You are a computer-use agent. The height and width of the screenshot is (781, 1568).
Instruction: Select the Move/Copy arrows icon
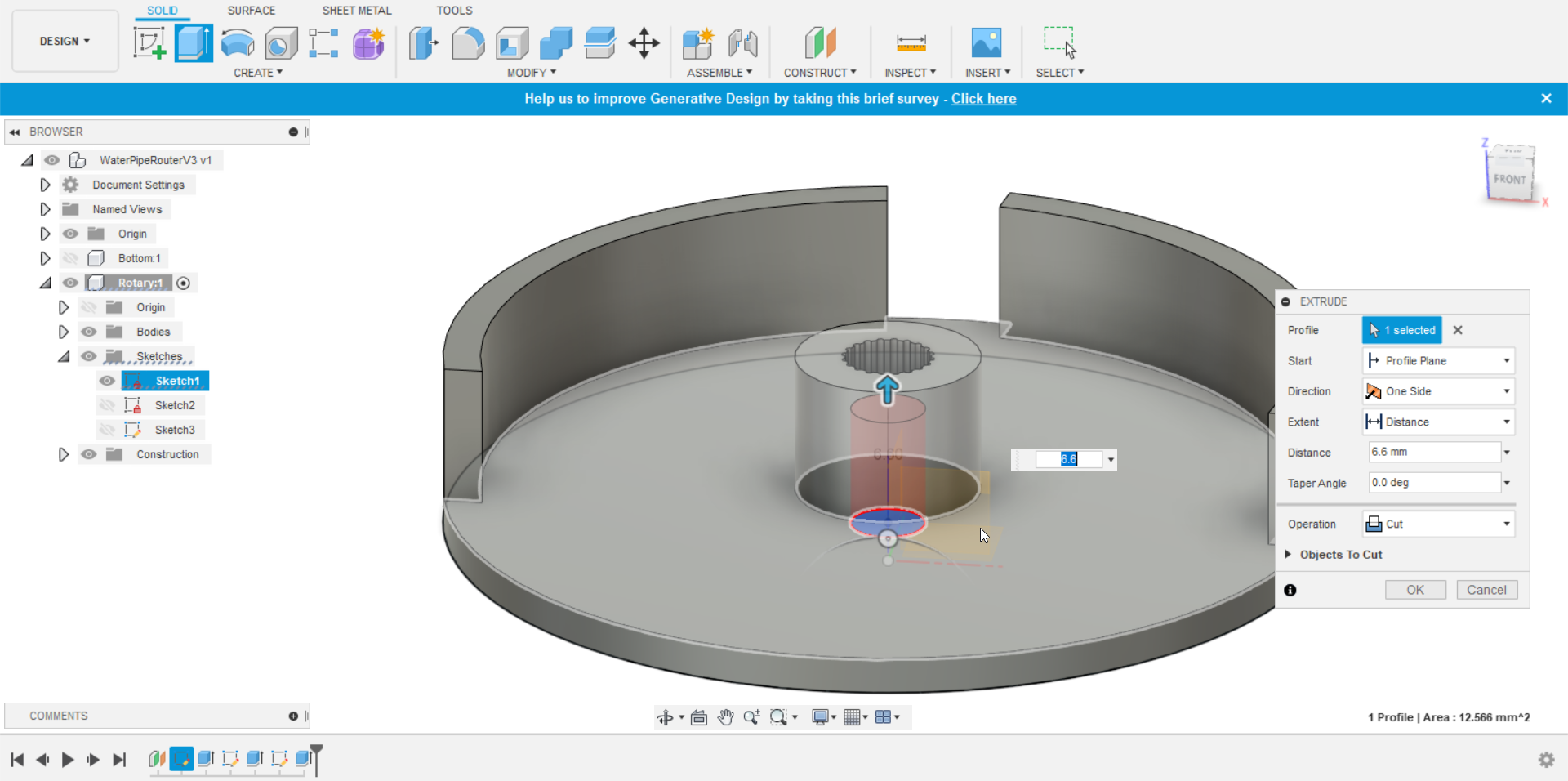(x=644, y=43)
